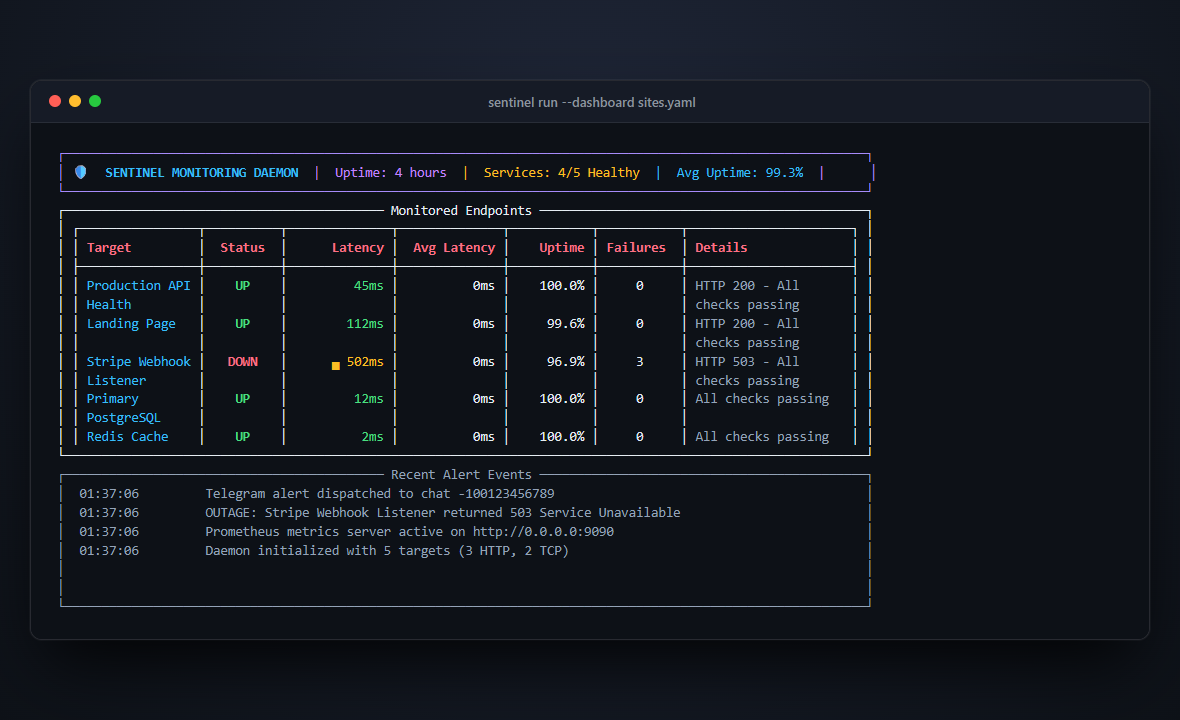This screenshot has height=720, width=1180.
Task: Click the Prometheus metrics server event line
Action: pyautogui.click(x=409, y=531)
